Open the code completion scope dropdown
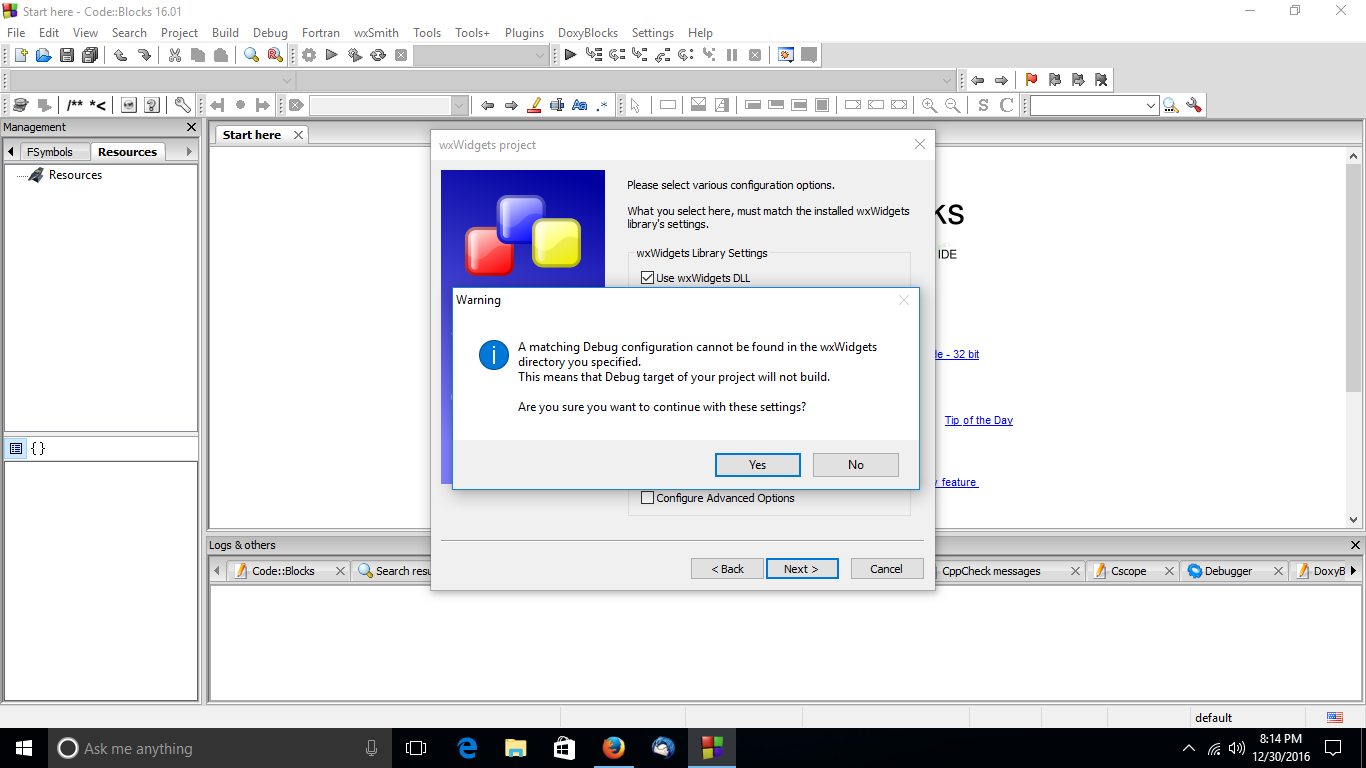Viewport: 1366px width, 768px height. pos(288,80)
